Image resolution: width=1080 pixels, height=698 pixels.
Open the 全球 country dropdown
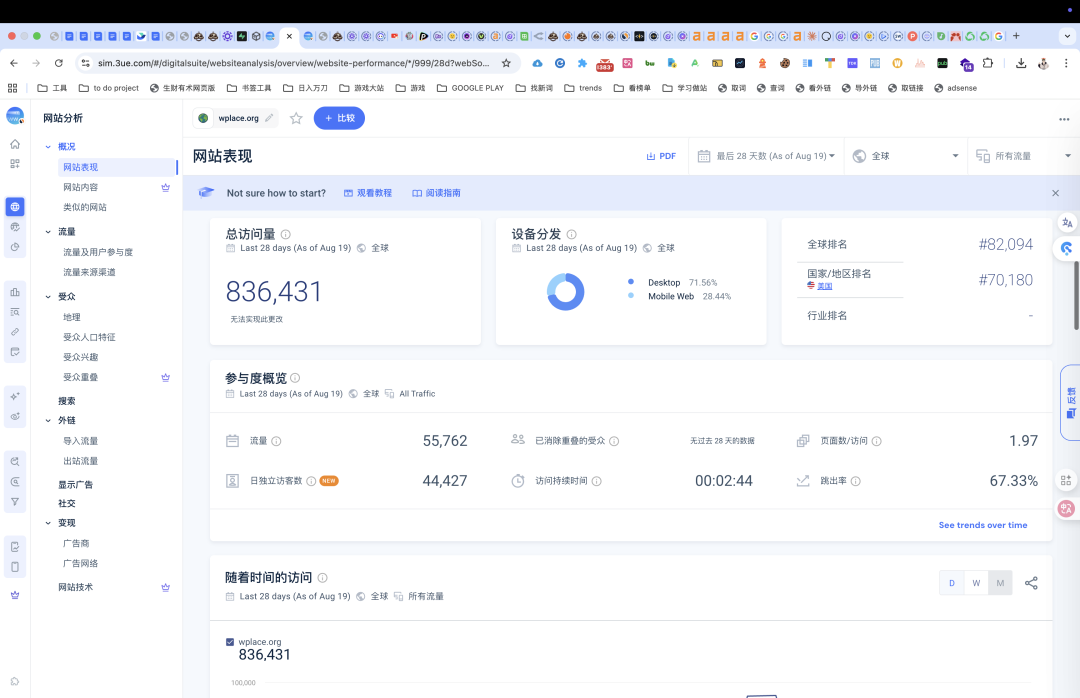905,156
